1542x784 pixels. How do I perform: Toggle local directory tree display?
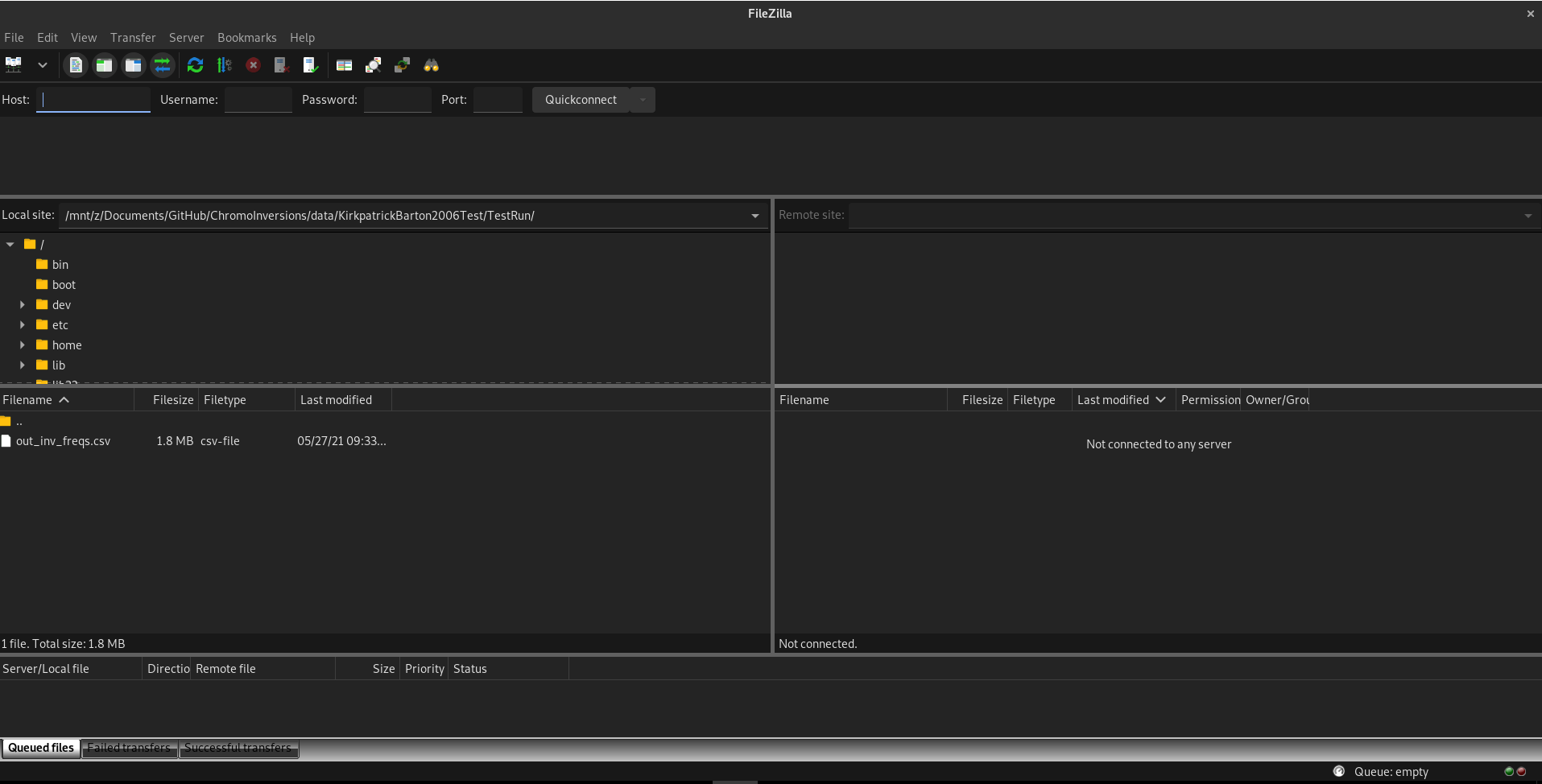pos(105,65)
